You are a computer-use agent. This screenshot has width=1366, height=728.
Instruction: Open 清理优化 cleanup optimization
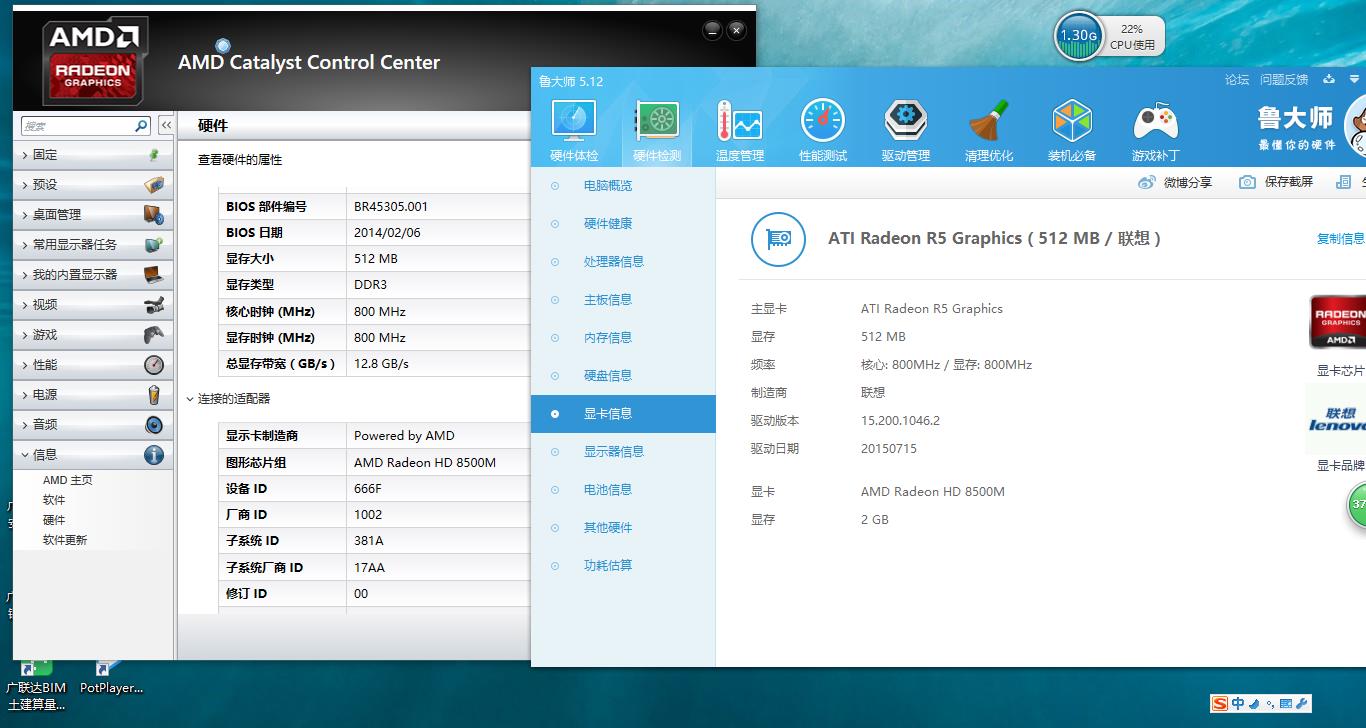(x=989, y=131)
